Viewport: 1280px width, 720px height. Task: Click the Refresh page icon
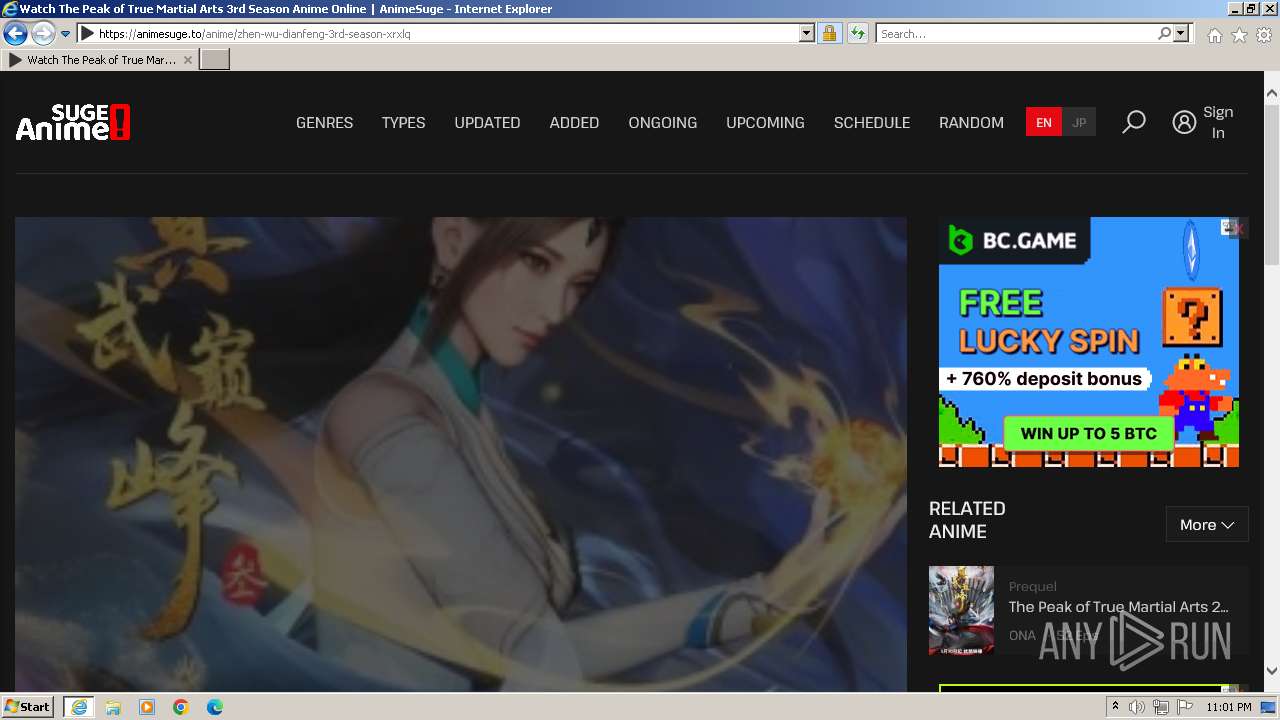(x=857, y=34)
